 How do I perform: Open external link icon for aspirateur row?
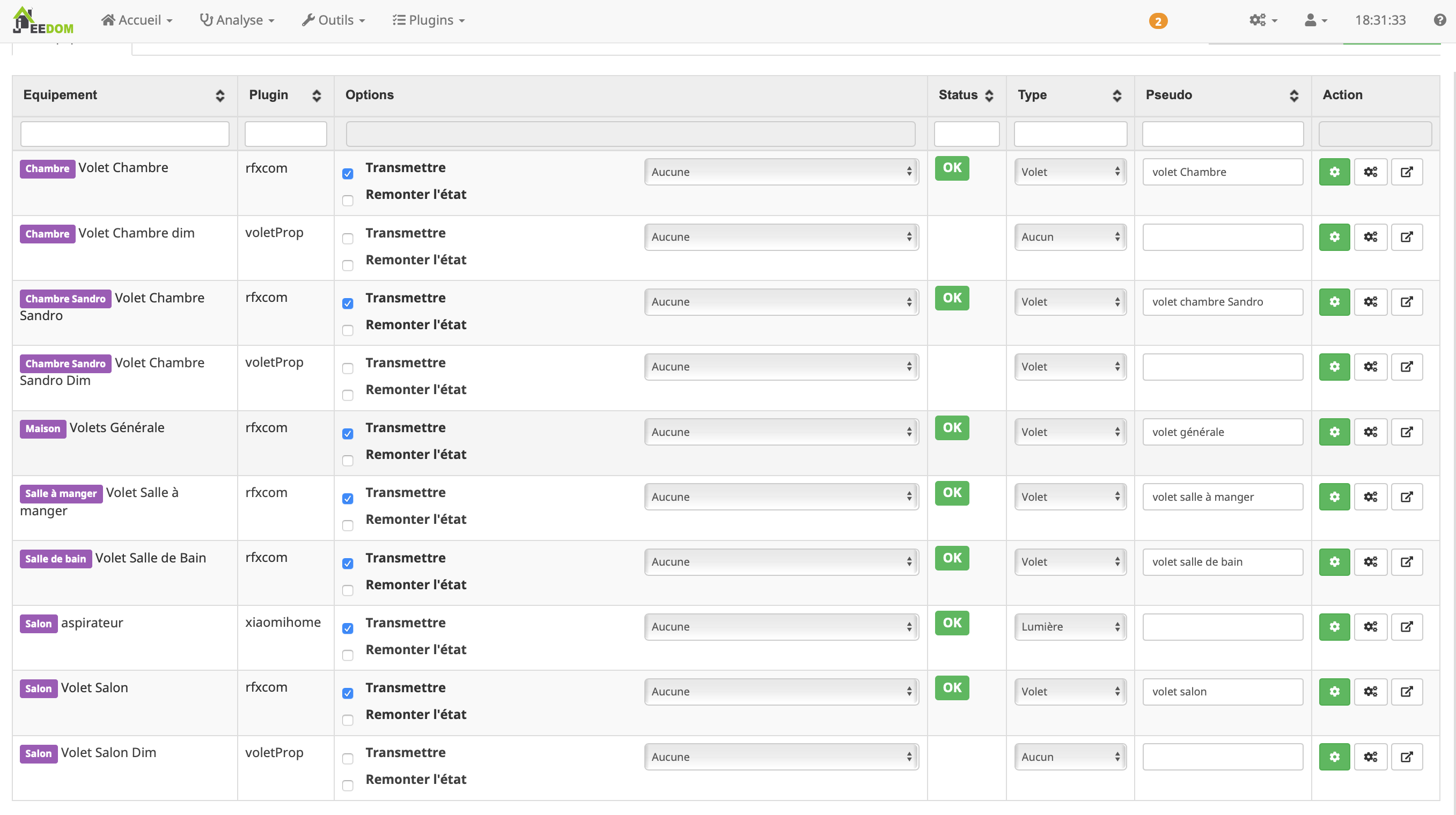(x=1406, y=627)
